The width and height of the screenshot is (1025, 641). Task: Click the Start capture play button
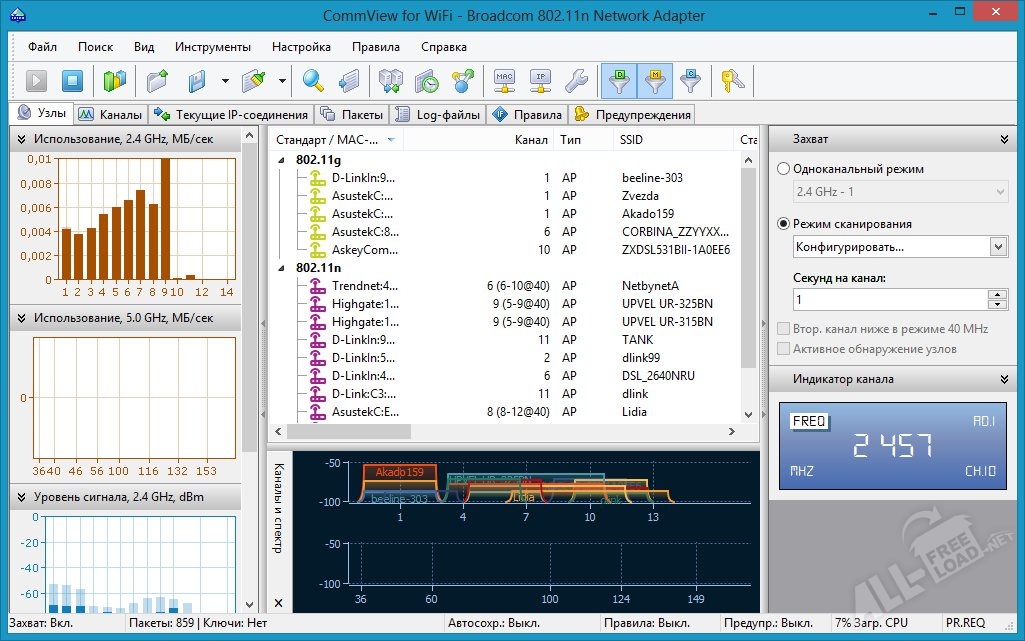point(36,81)
